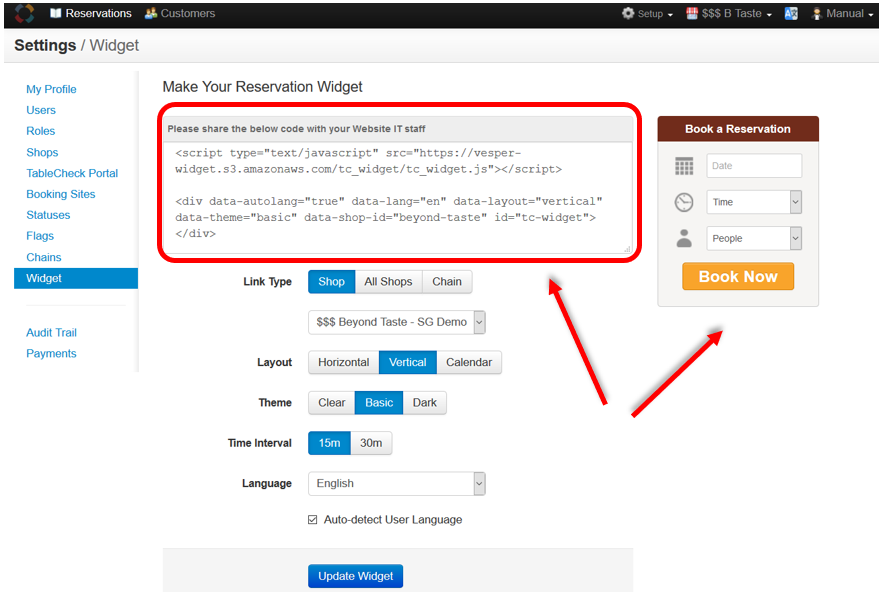Choose the Calendar layout
This screenshot has width=884, height=592.
[x=469, y=362]
